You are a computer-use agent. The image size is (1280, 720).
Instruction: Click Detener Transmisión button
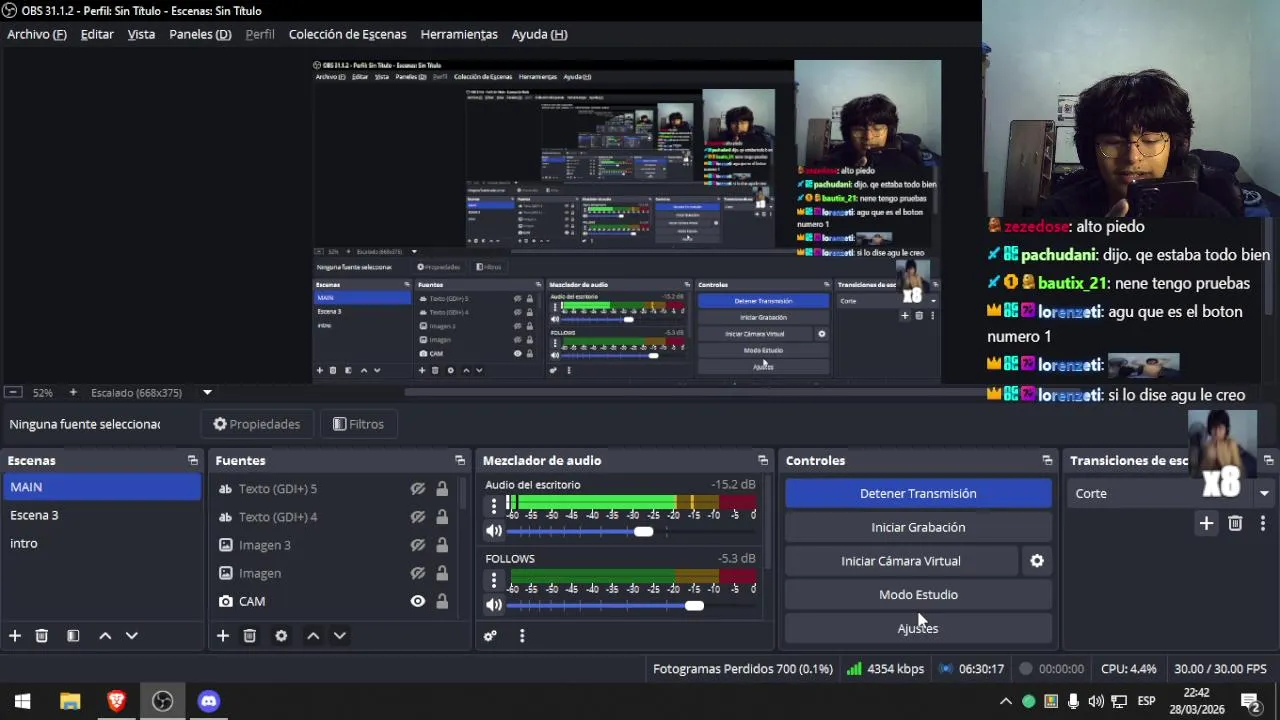click(x=918, y=493)
